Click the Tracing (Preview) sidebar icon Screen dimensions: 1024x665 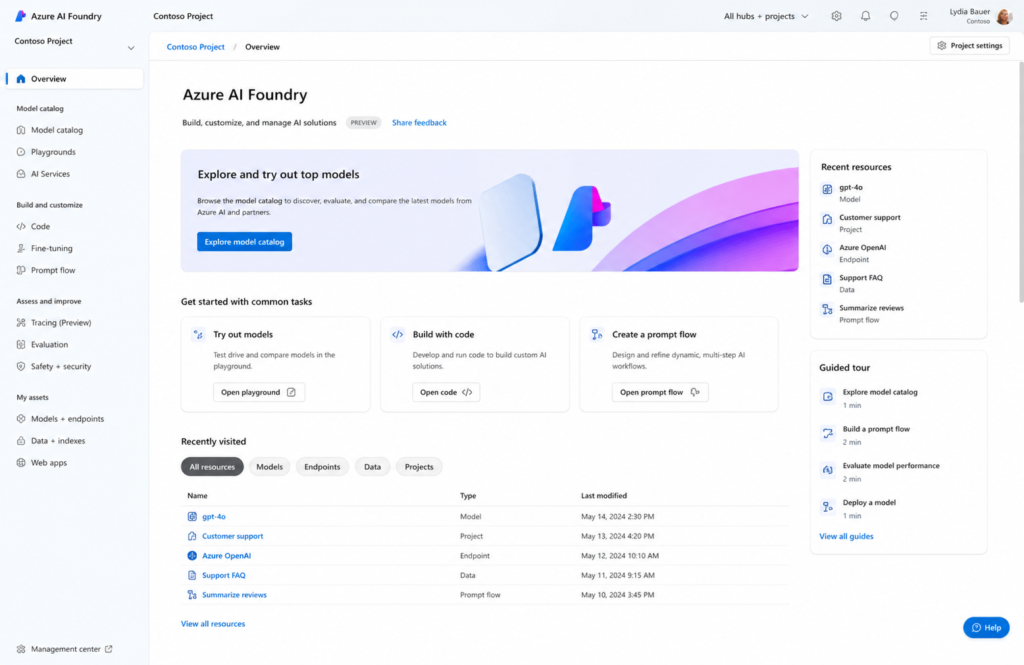point(21,323)
